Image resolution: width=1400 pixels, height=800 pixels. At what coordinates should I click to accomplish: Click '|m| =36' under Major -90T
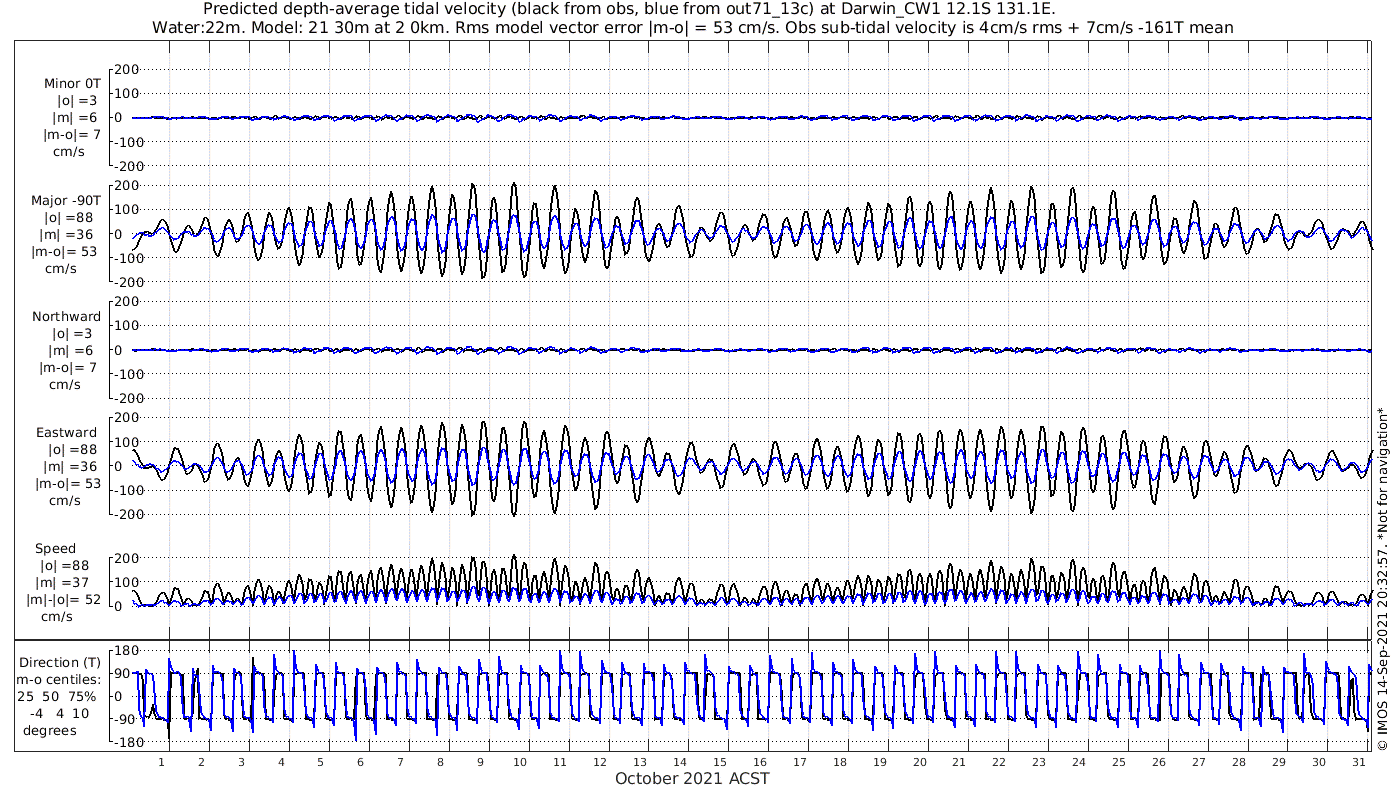coord(69,234)
